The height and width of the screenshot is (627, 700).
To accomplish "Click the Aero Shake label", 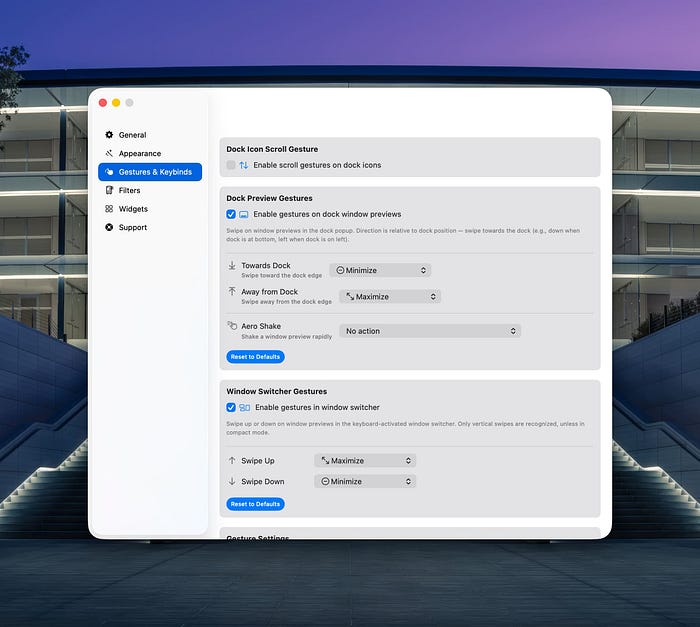I will (x=261, y=326).
